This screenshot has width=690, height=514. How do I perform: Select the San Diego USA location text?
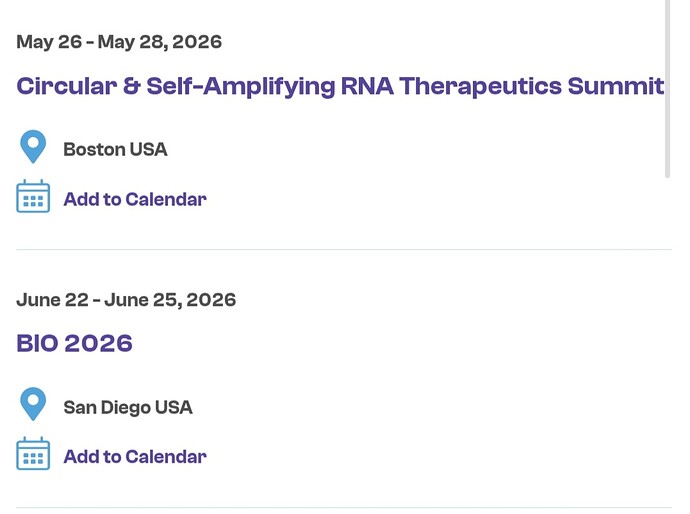pos(128,408)
